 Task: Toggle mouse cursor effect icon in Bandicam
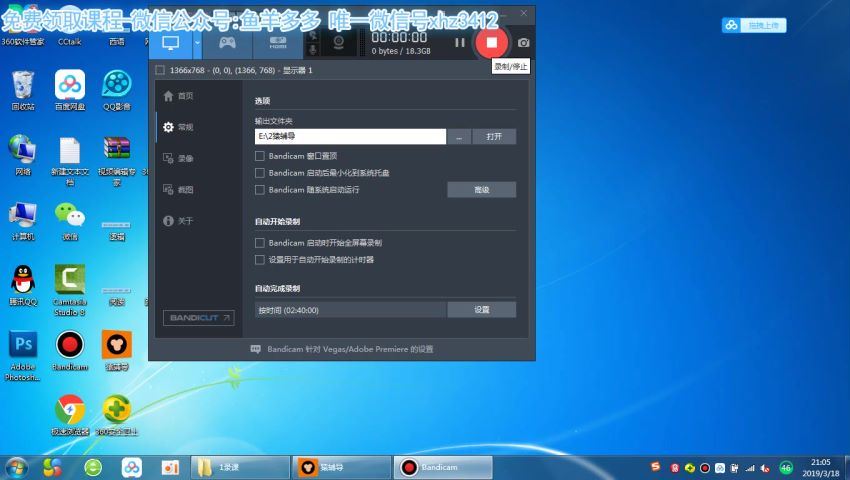[313, 36]
